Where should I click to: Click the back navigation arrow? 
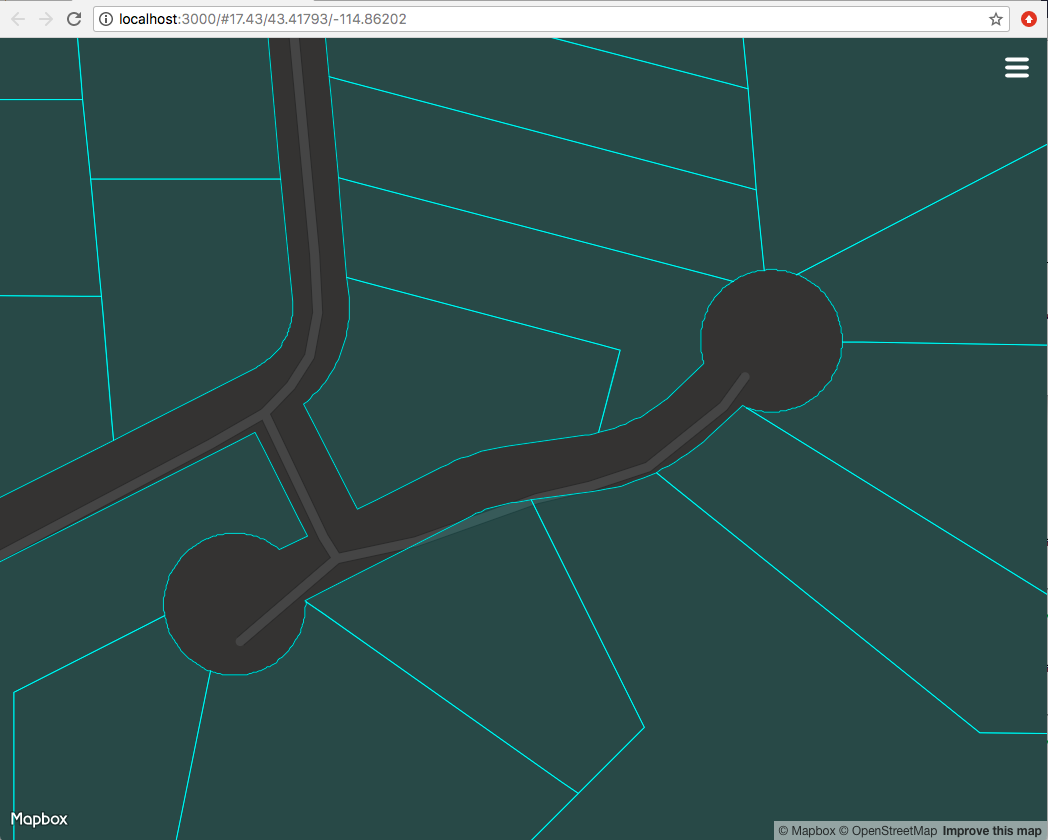(17, 18)
